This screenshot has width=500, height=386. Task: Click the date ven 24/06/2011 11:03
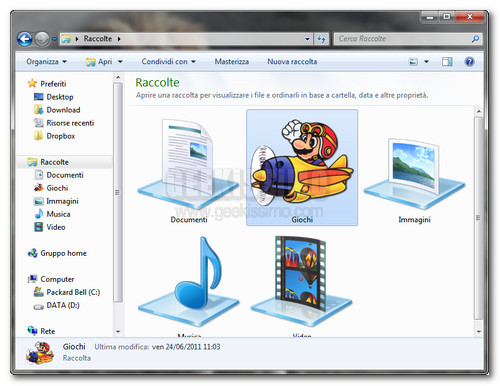coord(186,347)
